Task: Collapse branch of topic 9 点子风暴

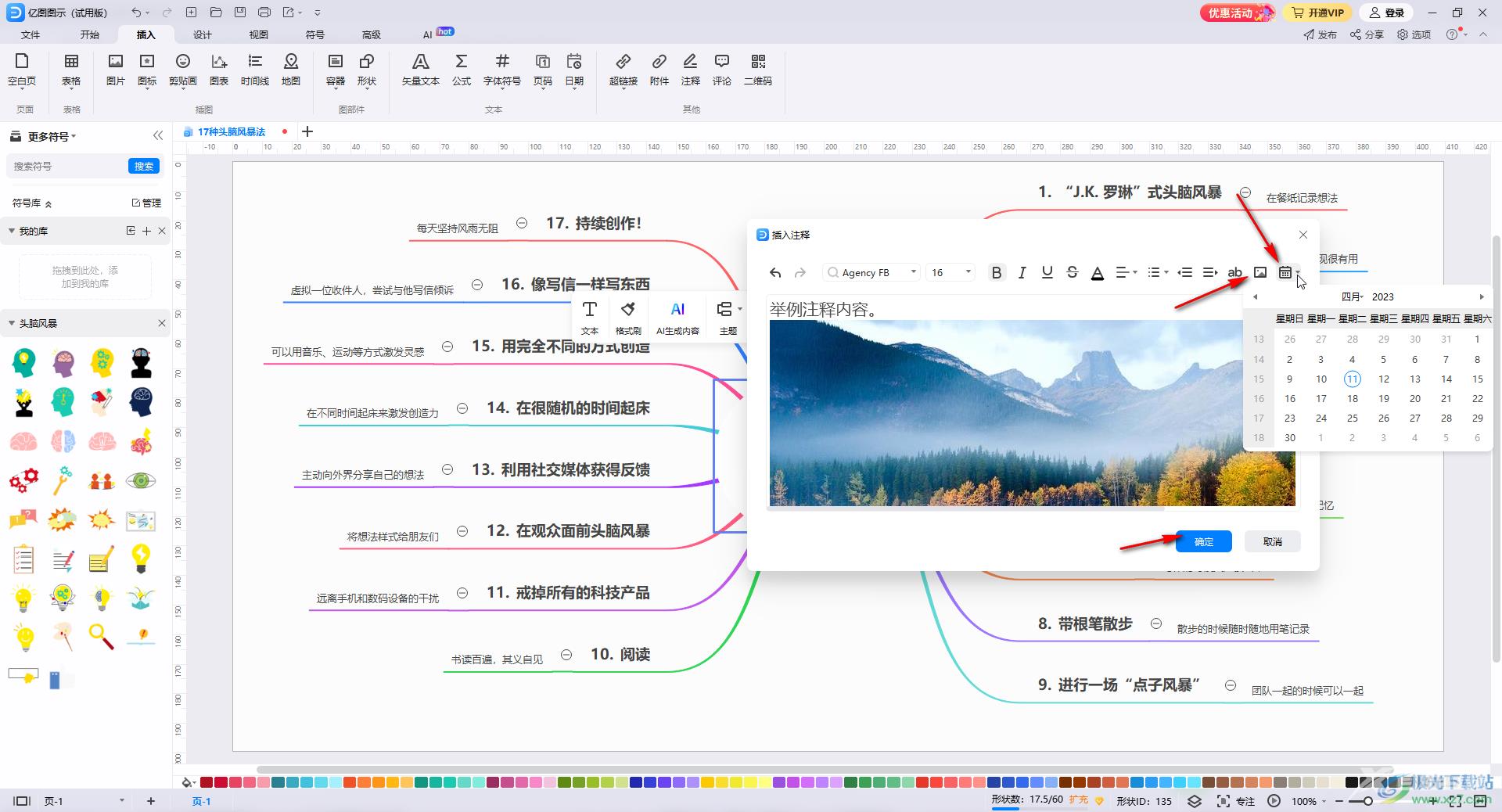Action: (x=1231, y=685)
